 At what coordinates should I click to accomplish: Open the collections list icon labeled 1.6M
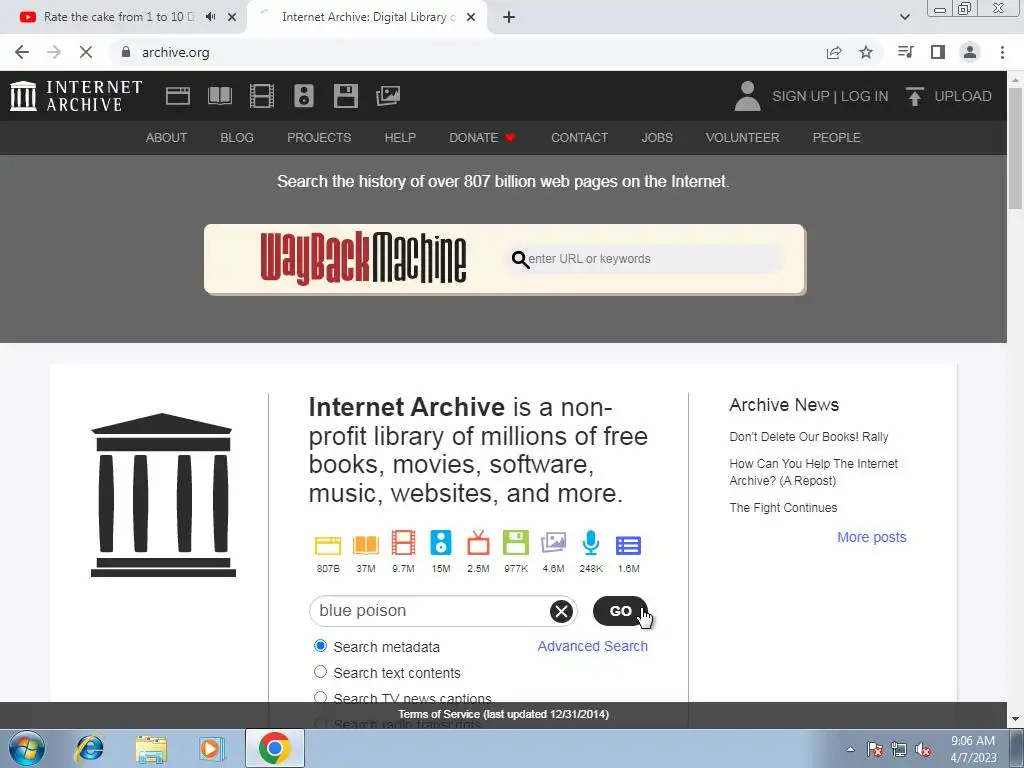[x=628, y=545]
